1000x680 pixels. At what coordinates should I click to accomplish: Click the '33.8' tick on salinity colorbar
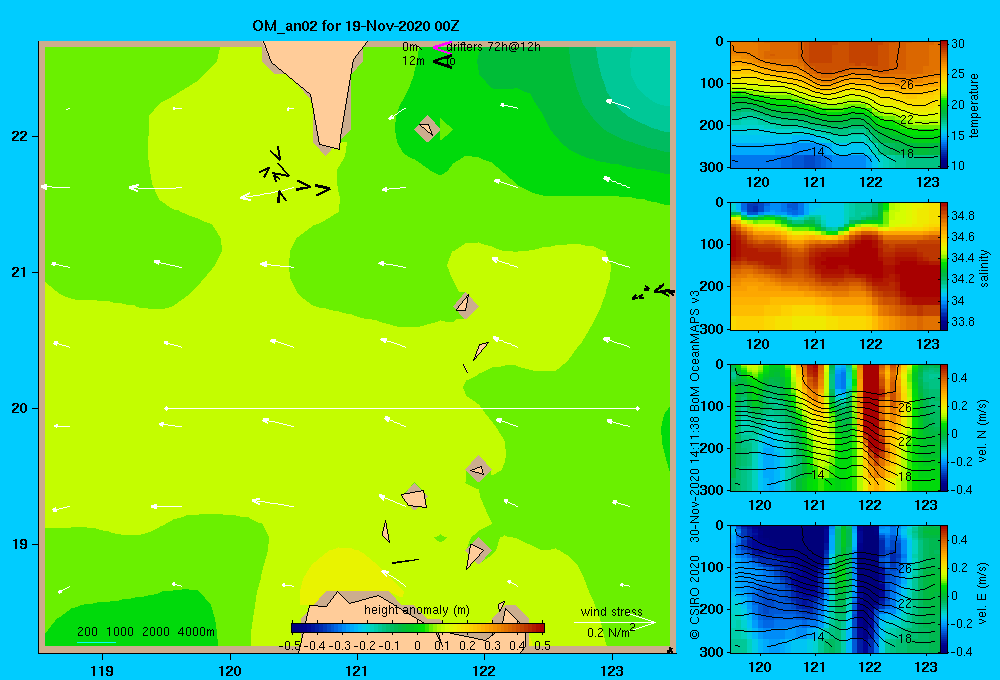point(962,322)
